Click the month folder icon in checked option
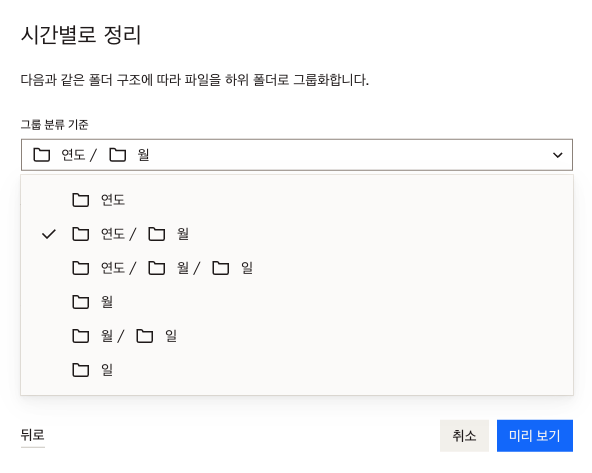This screenshot has height=473, width=592. 157,234
